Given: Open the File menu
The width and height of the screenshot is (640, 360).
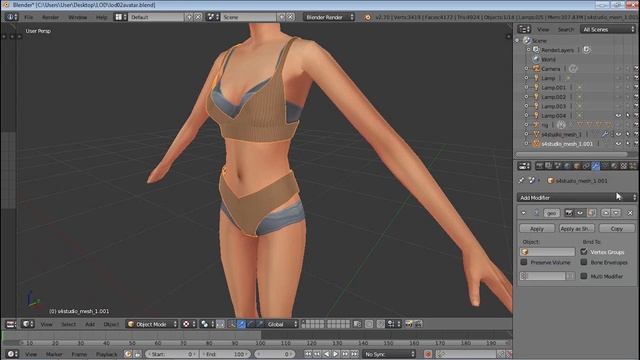Looking at the screenshot, I should click(29, 17).
